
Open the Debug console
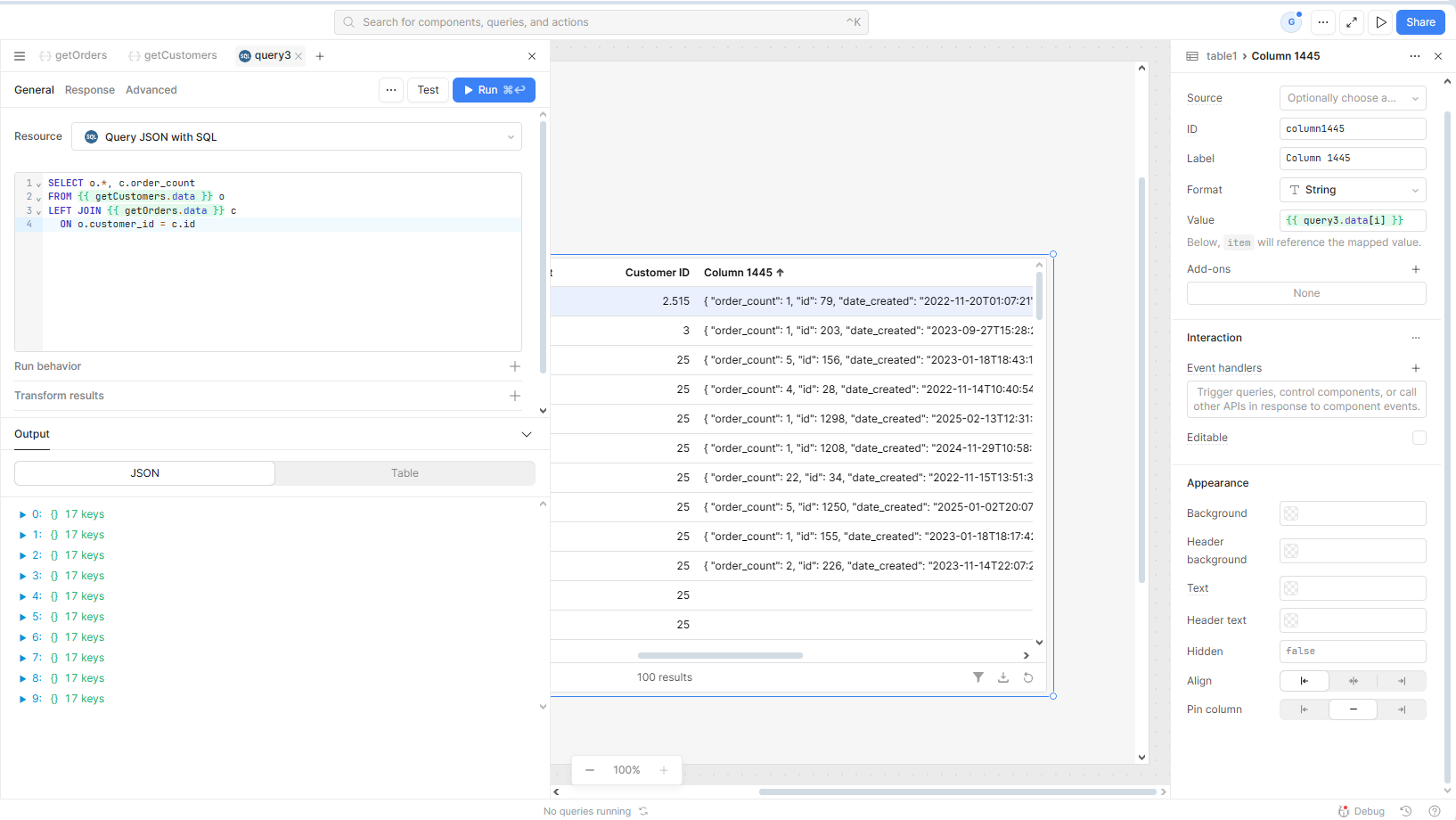tap(1361, 811)
